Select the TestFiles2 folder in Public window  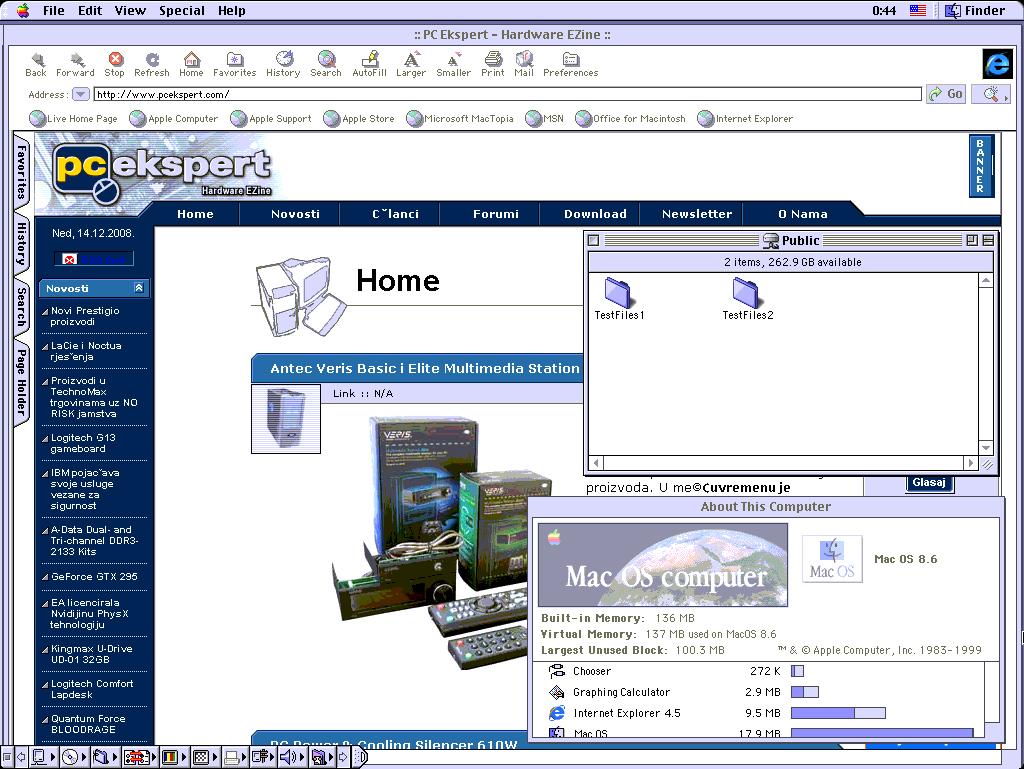747,299
